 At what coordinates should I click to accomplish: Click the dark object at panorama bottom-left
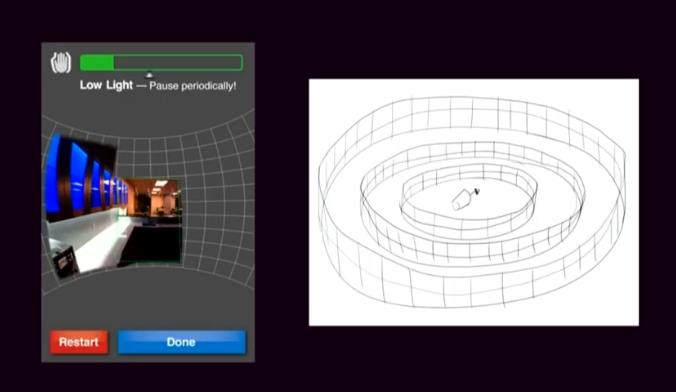[65, 261]
